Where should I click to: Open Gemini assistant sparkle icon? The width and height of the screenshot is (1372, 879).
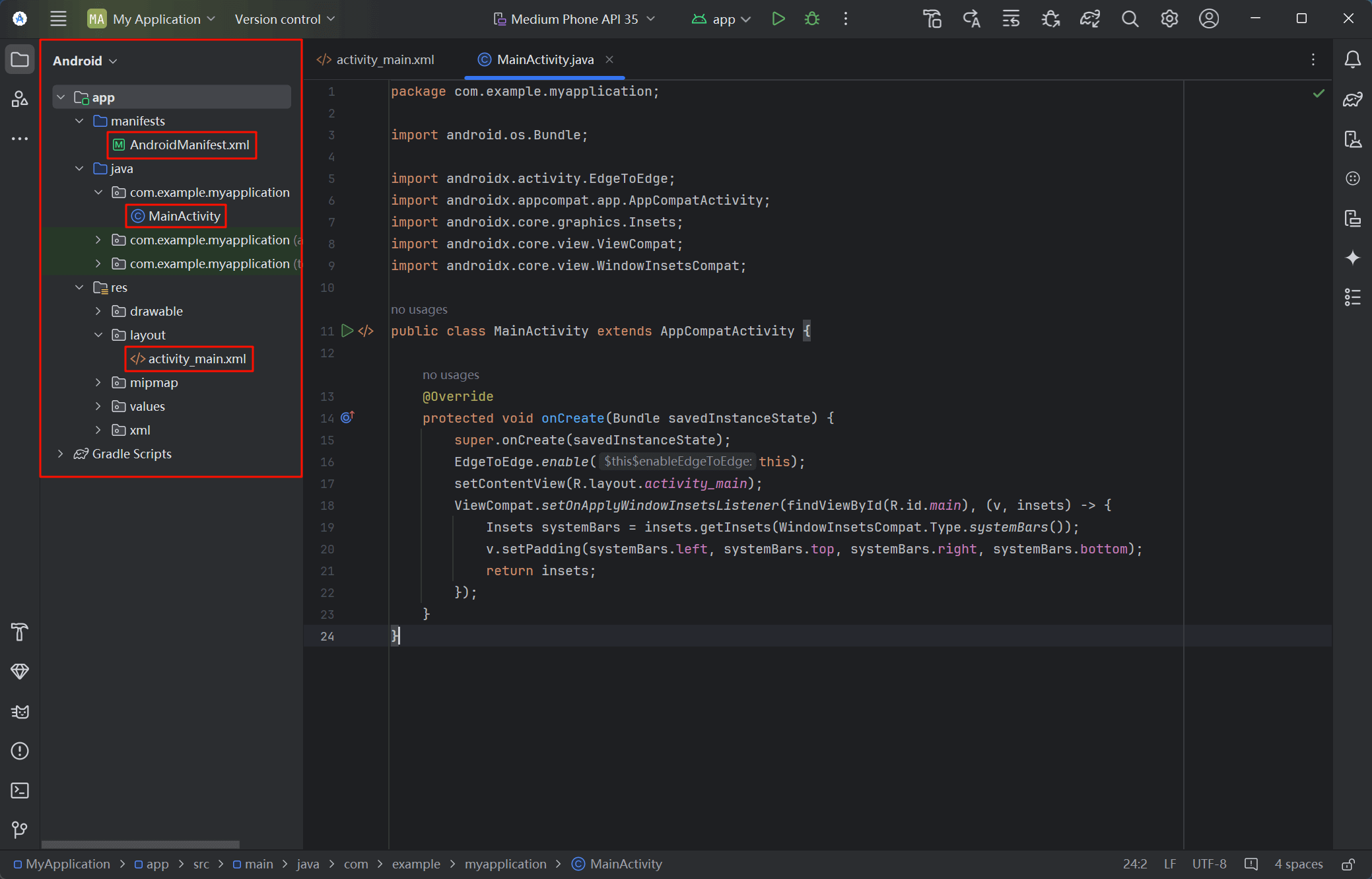point(1352,258)
